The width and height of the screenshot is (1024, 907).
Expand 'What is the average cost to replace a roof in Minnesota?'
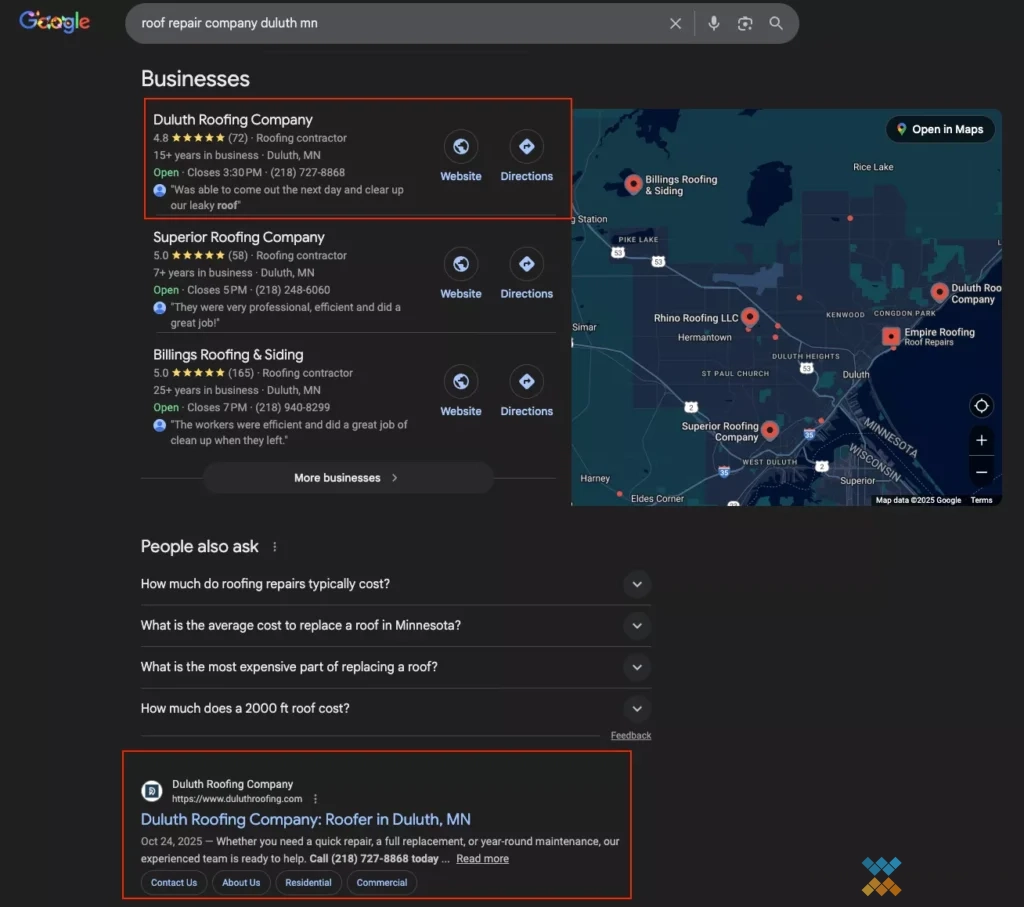point(637,625)
